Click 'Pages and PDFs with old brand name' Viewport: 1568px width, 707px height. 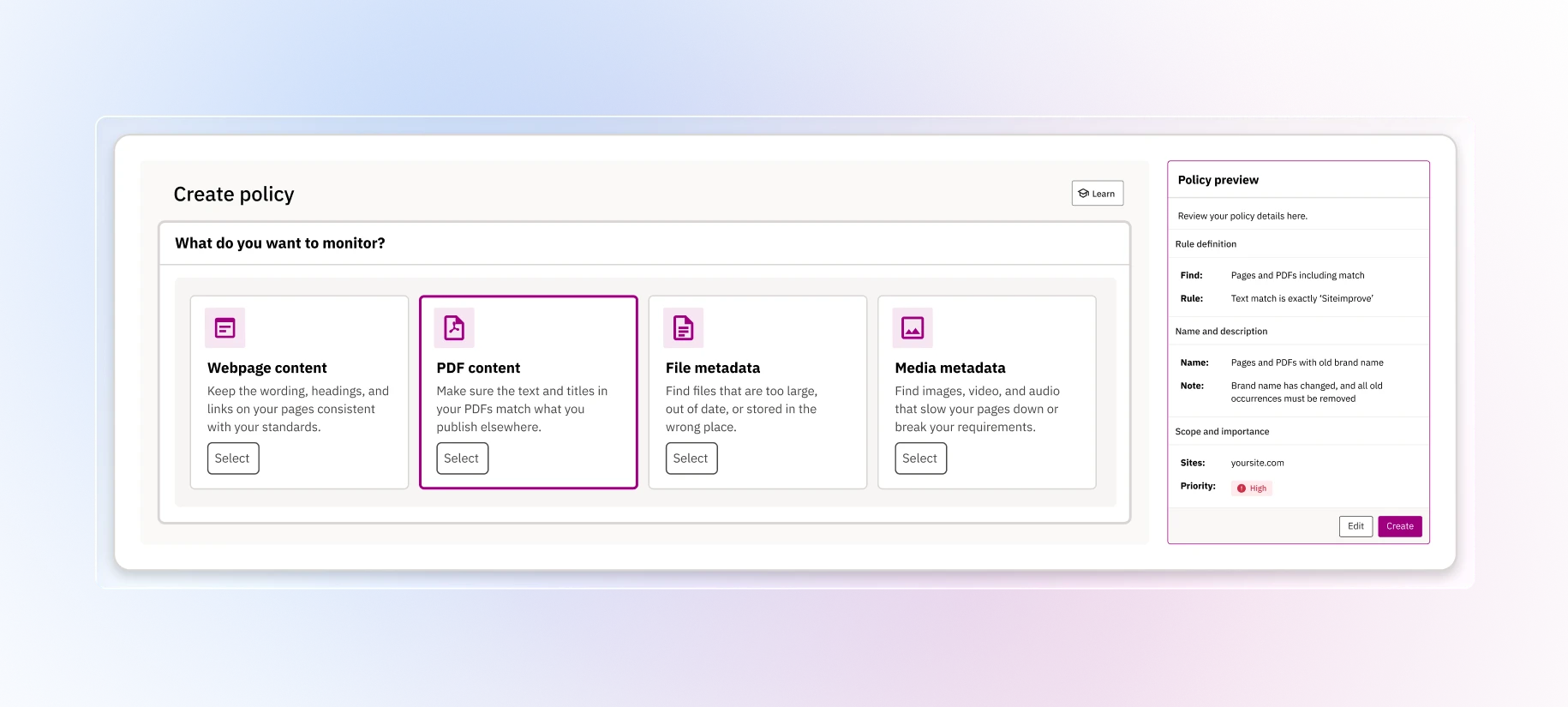tap(1307, 362)
